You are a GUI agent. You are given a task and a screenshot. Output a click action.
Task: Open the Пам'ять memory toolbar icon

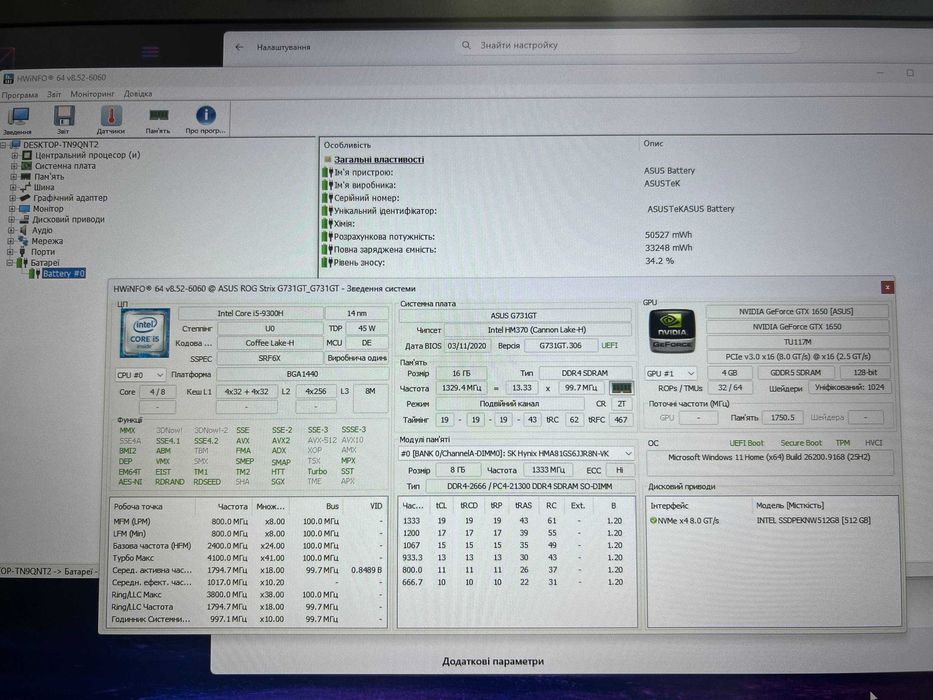[x=158, y=119]
